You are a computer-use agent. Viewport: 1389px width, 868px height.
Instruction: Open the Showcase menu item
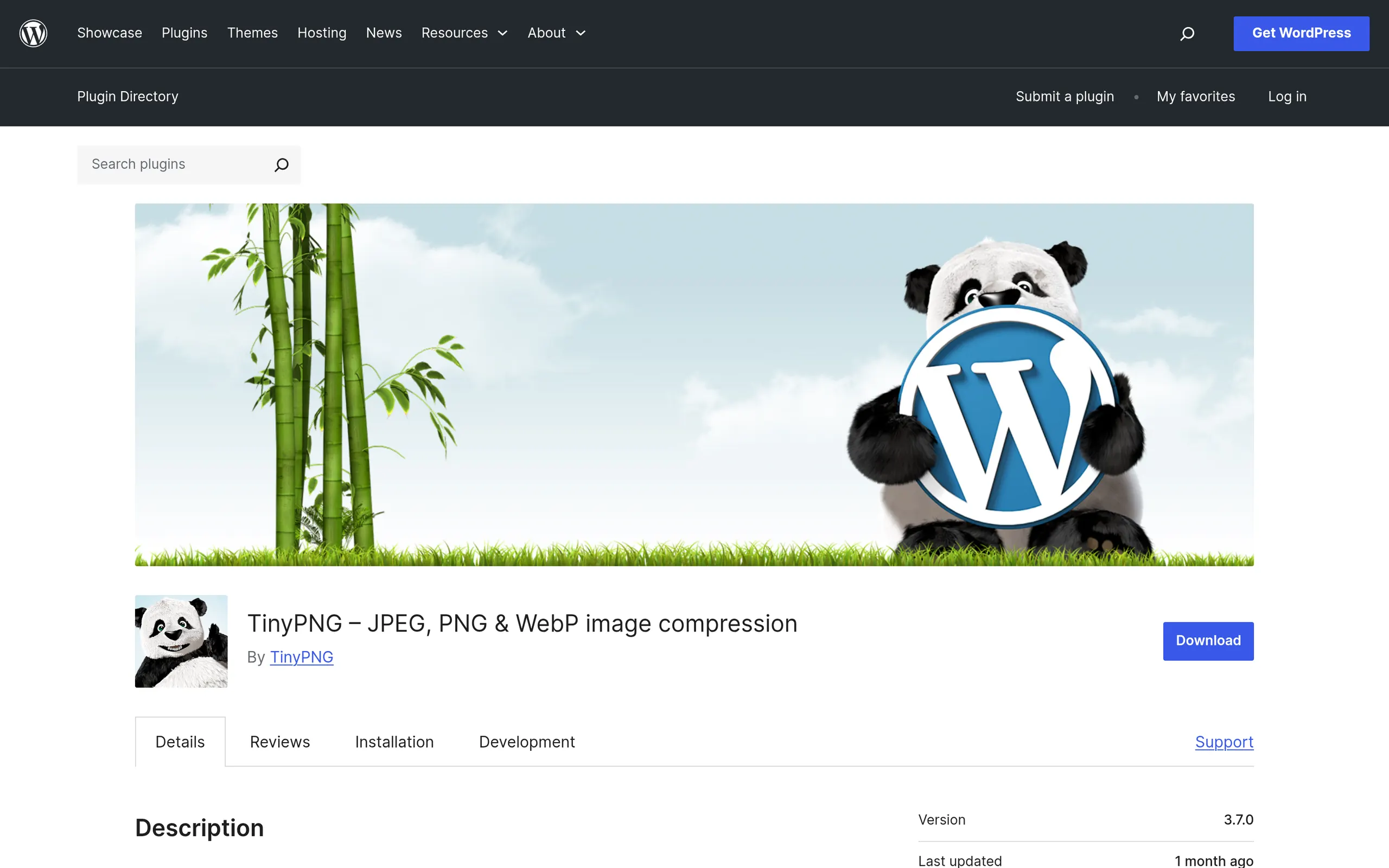pyautogui.click(x=110, y=33)
